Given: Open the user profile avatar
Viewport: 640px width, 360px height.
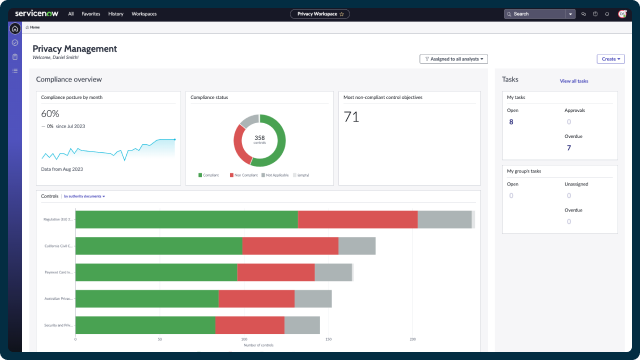Looking at the screenshot, I should [x=622, y=14].
